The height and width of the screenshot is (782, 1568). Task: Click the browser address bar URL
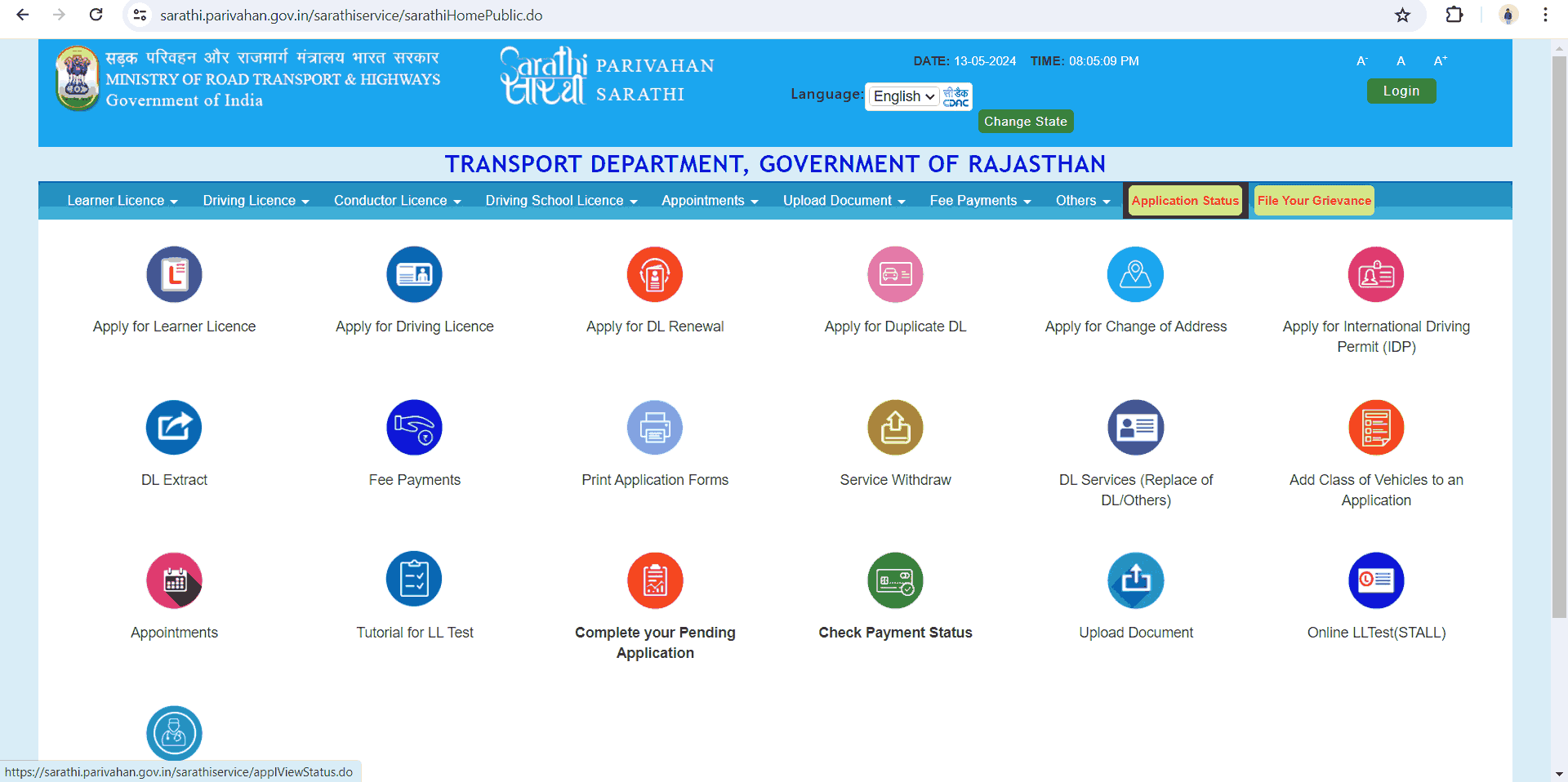[351, 16]
